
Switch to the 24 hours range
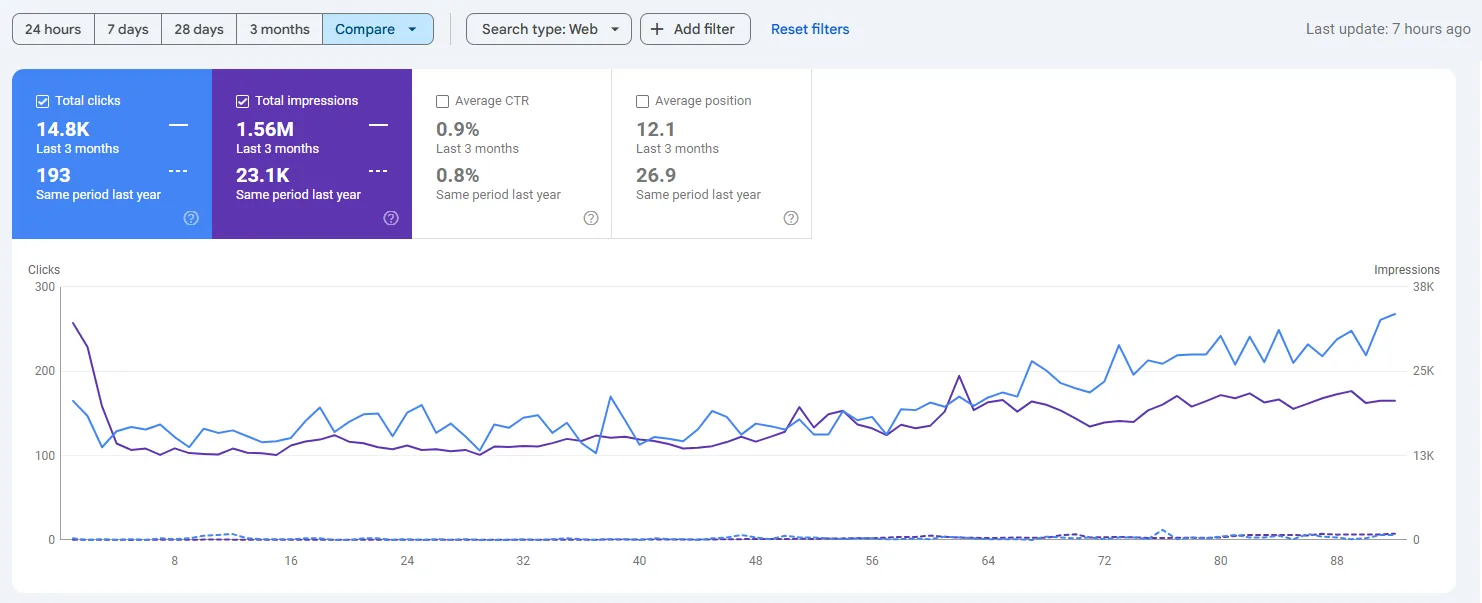(53, 29)
